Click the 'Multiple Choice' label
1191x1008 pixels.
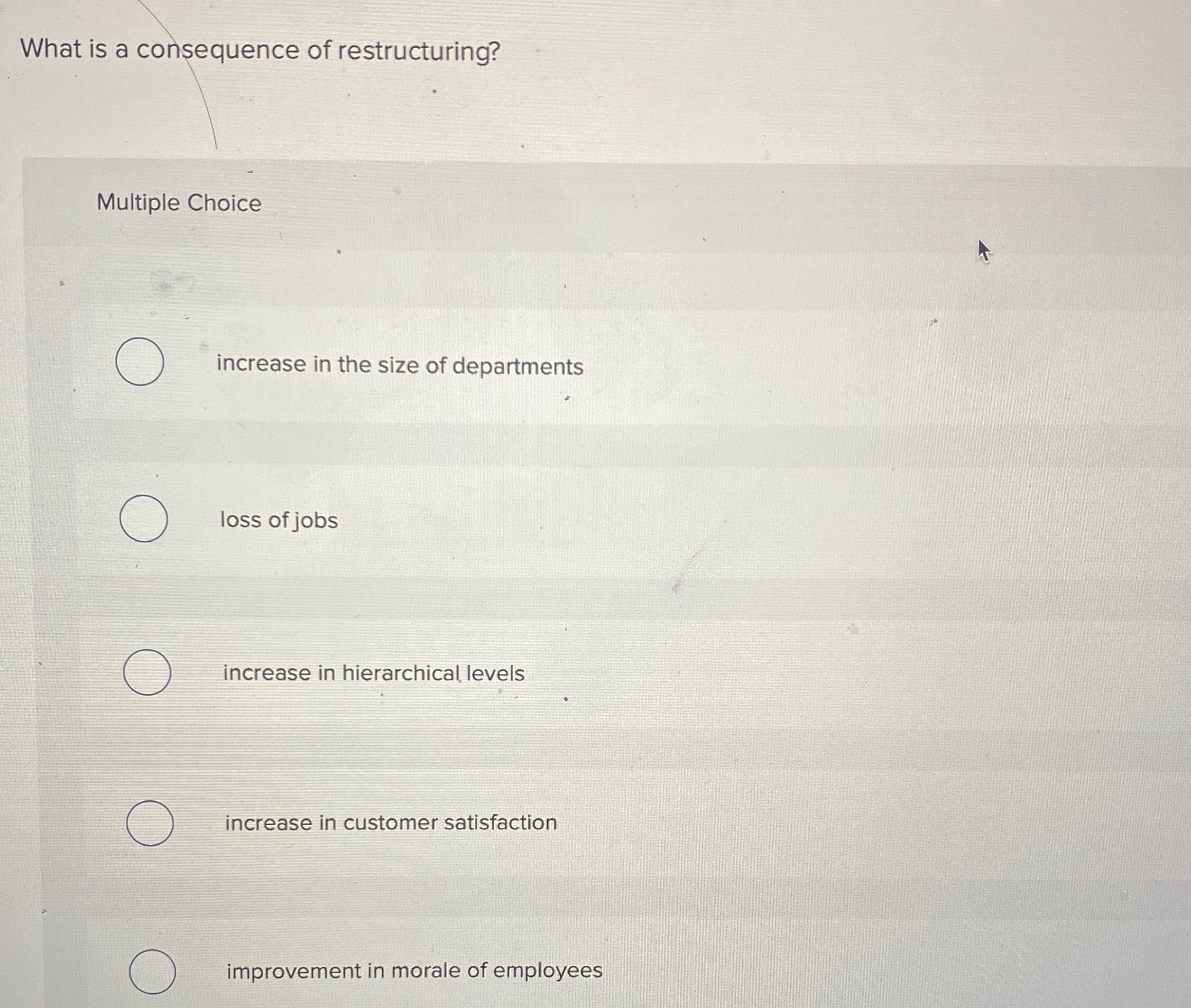click(178, 202)
